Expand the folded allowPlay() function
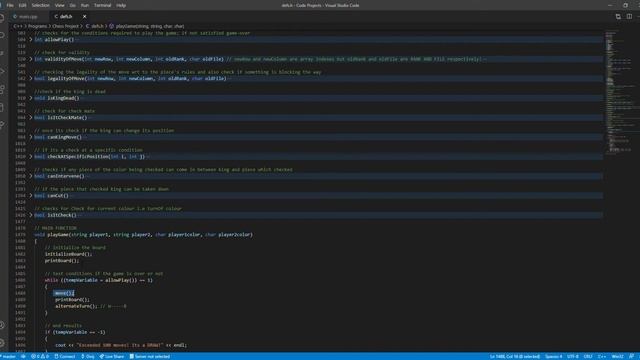Viewport: 640px width, 360px height. (x=31, y=40)
